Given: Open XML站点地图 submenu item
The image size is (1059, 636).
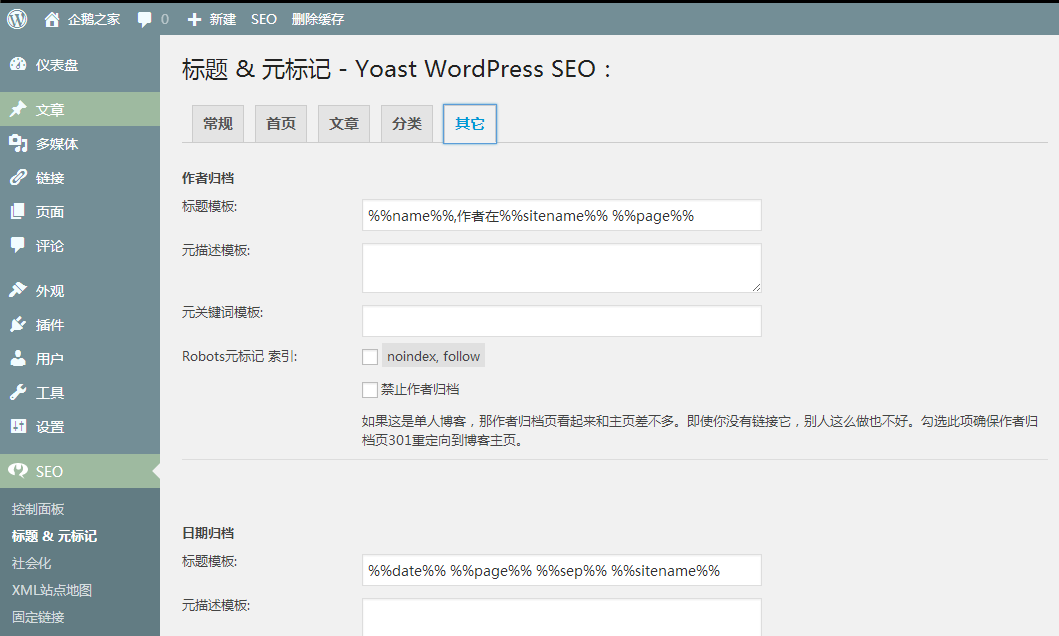Looking at the screenshot, I should point(51,590).
